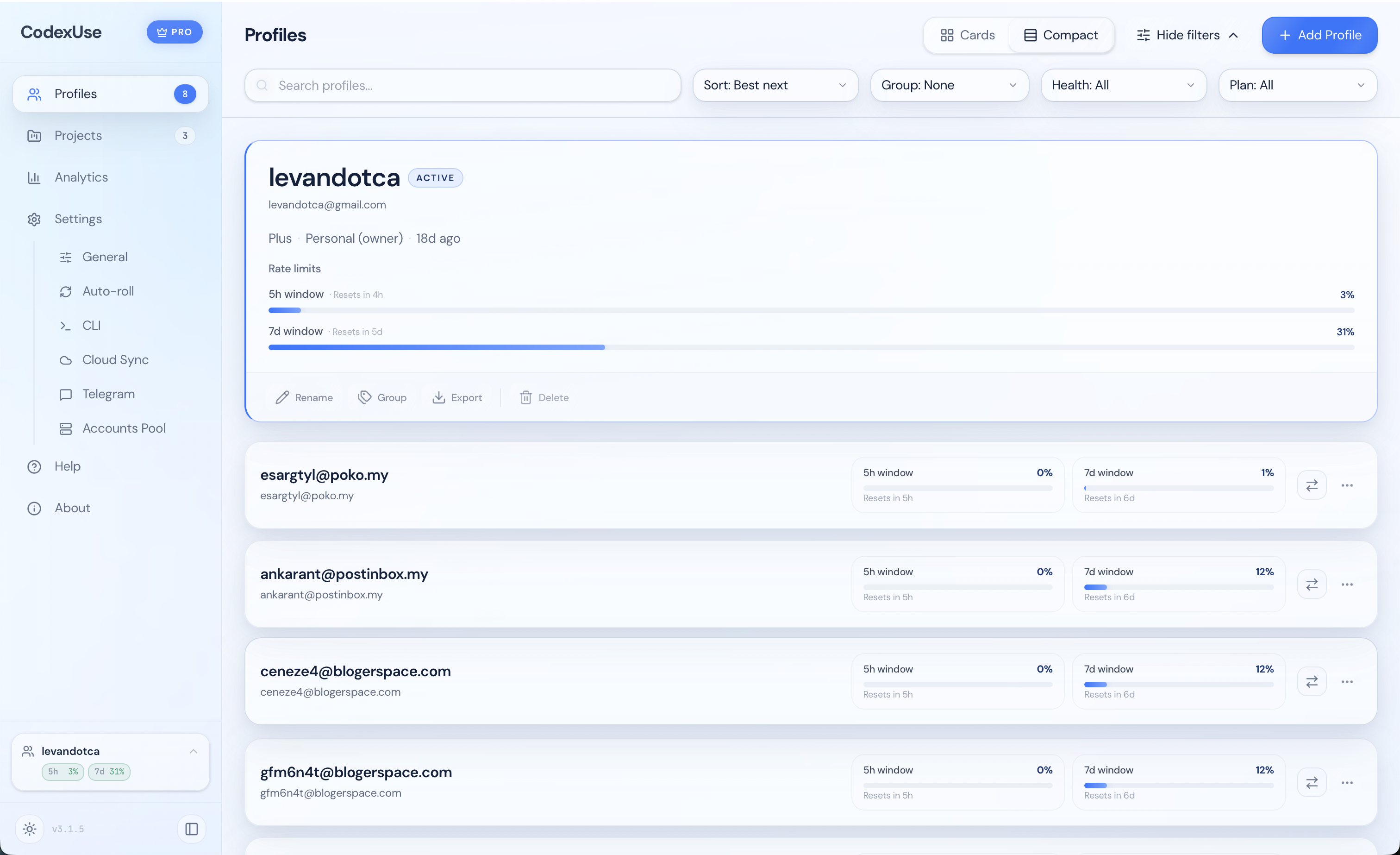Expand levandotca account switcher chevron
Image resolution: width=1400 pixels, height=855 pixels.
coord(193,752)
